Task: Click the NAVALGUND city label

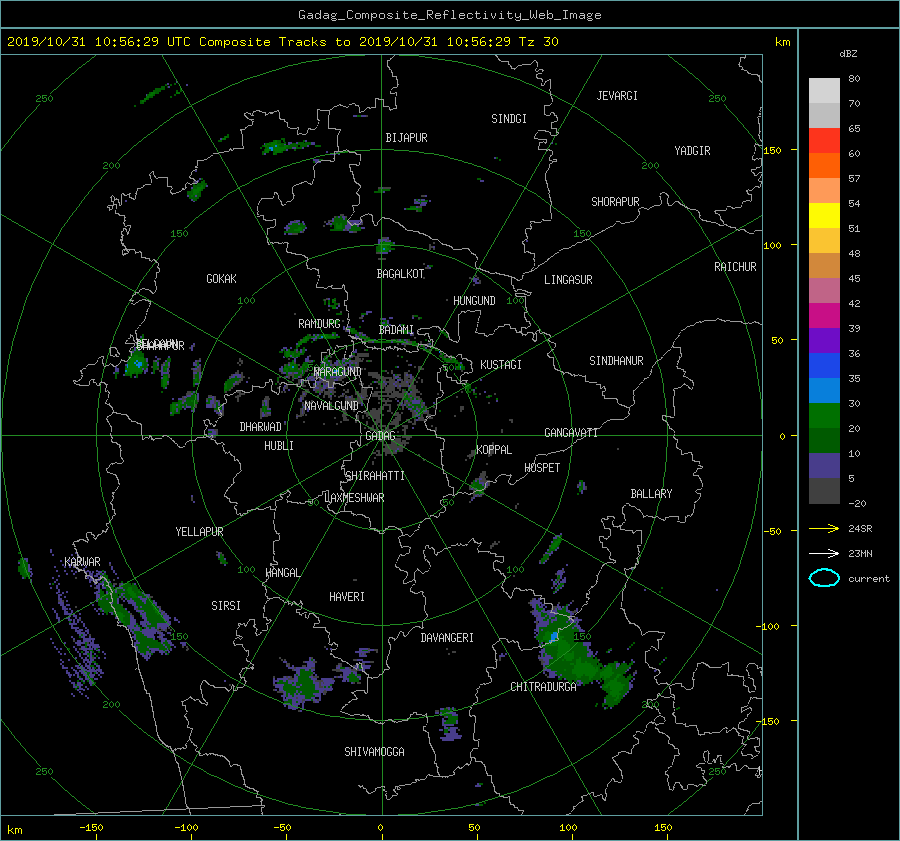Action: point(331,406)
